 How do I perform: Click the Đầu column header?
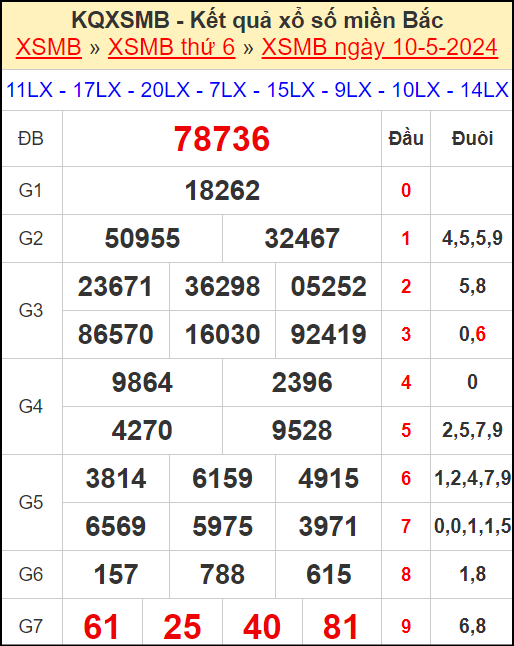tap(406, 138)
